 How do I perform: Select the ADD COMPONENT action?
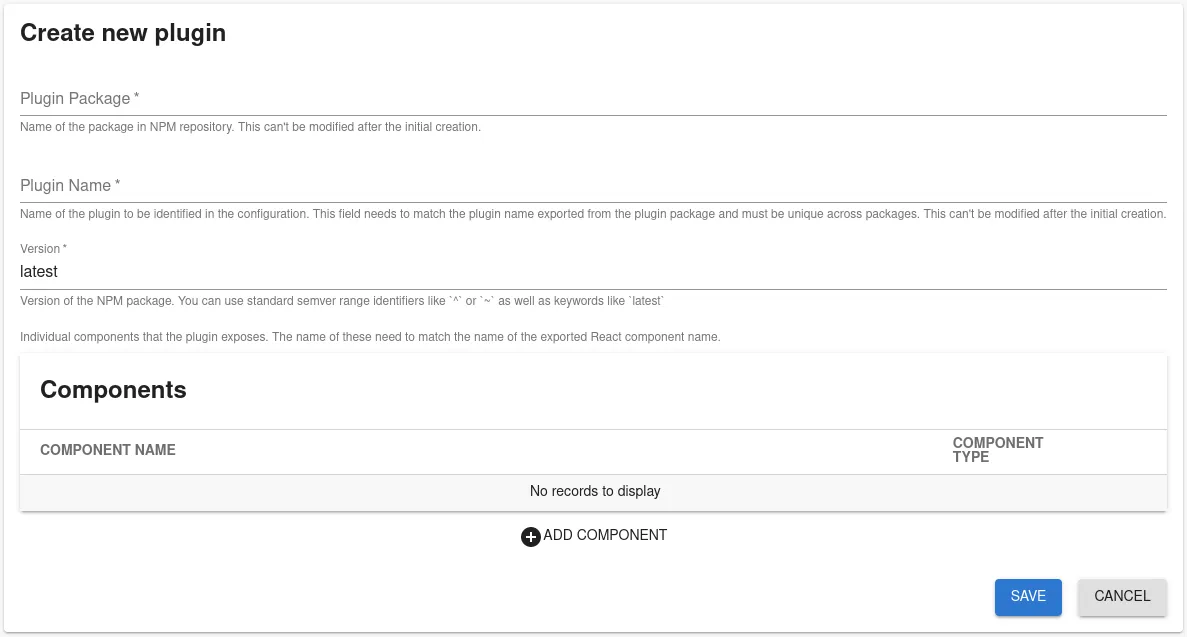pyautogui.click(x=604, y=536)
